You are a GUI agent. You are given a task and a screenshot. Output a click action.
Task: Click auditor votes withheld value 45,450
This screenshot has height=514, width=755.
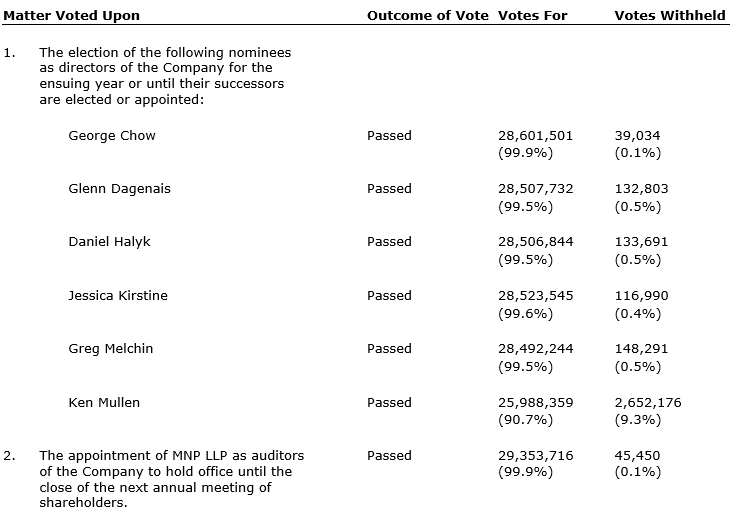tap(637, 455)
